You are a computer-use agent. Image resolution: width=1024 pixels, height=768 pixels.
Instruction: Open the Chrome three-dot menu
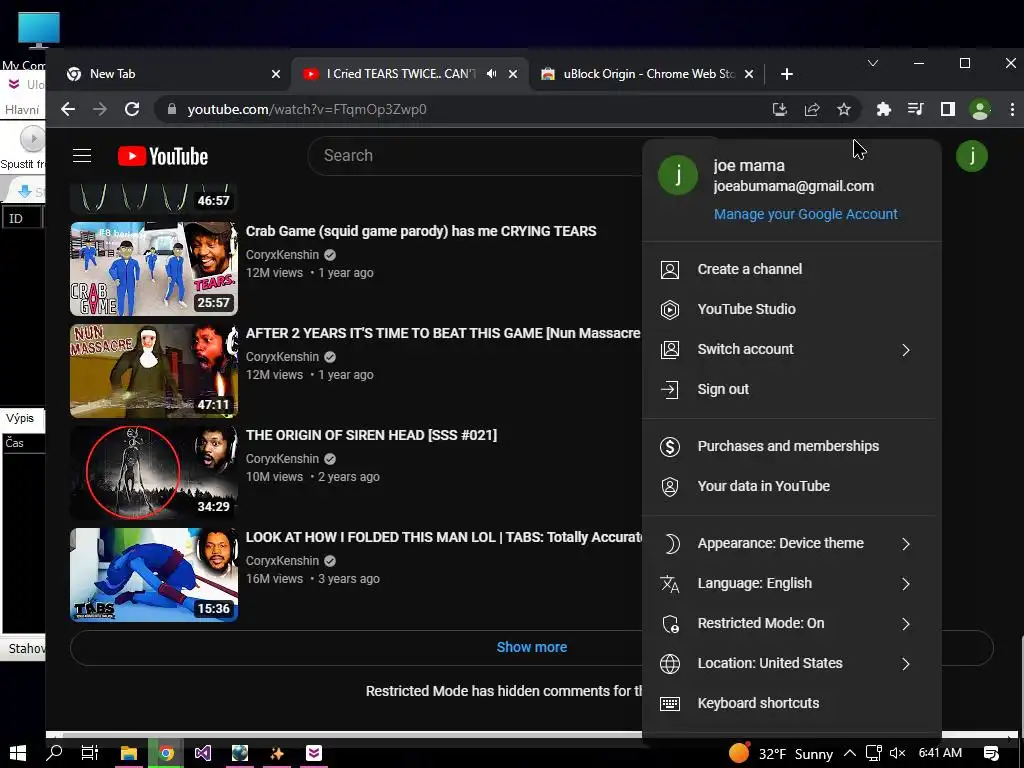click(1012, 109)
